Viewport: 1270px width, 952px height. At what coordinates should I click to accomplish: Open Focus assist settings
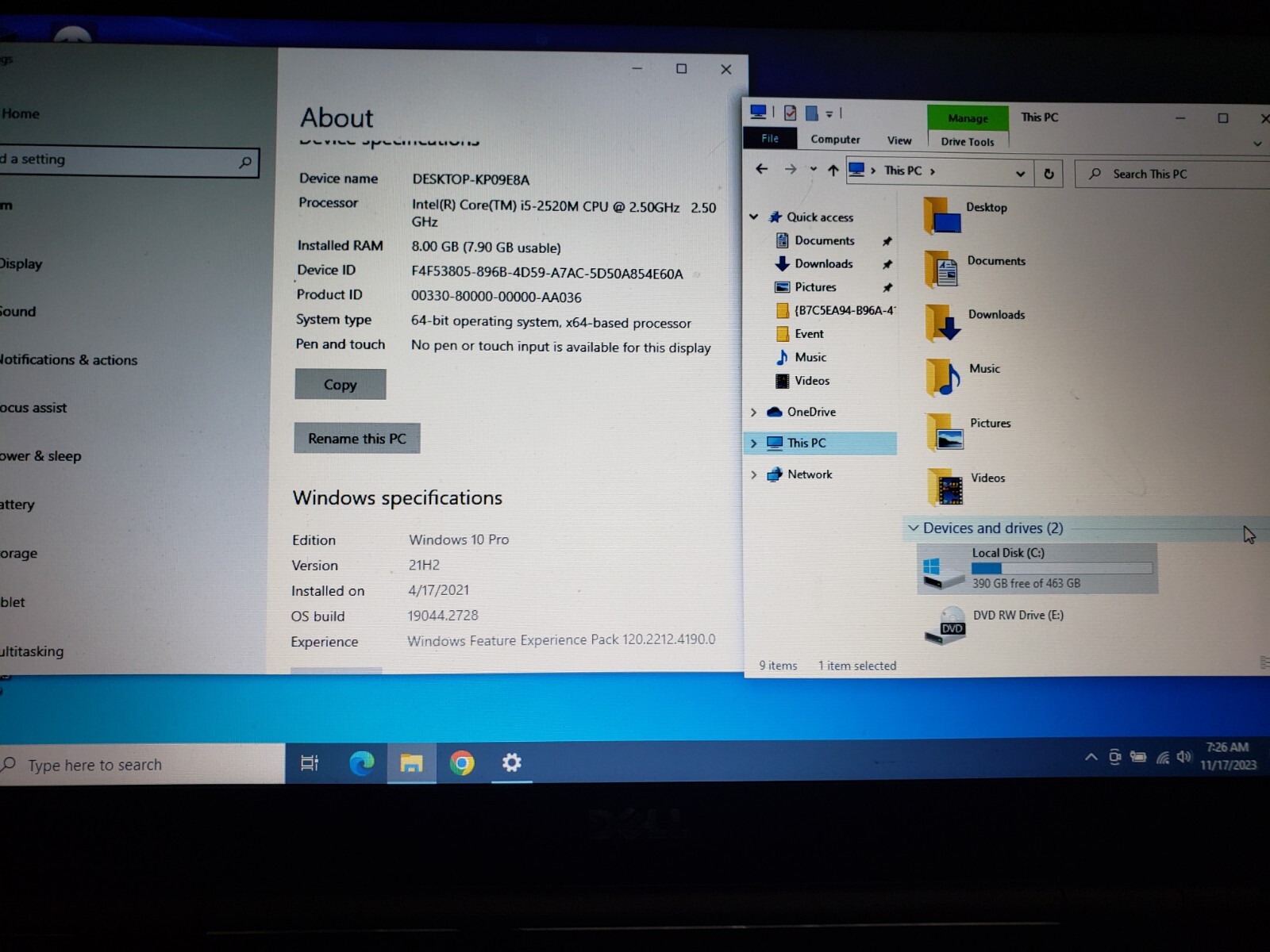point(34,408)
